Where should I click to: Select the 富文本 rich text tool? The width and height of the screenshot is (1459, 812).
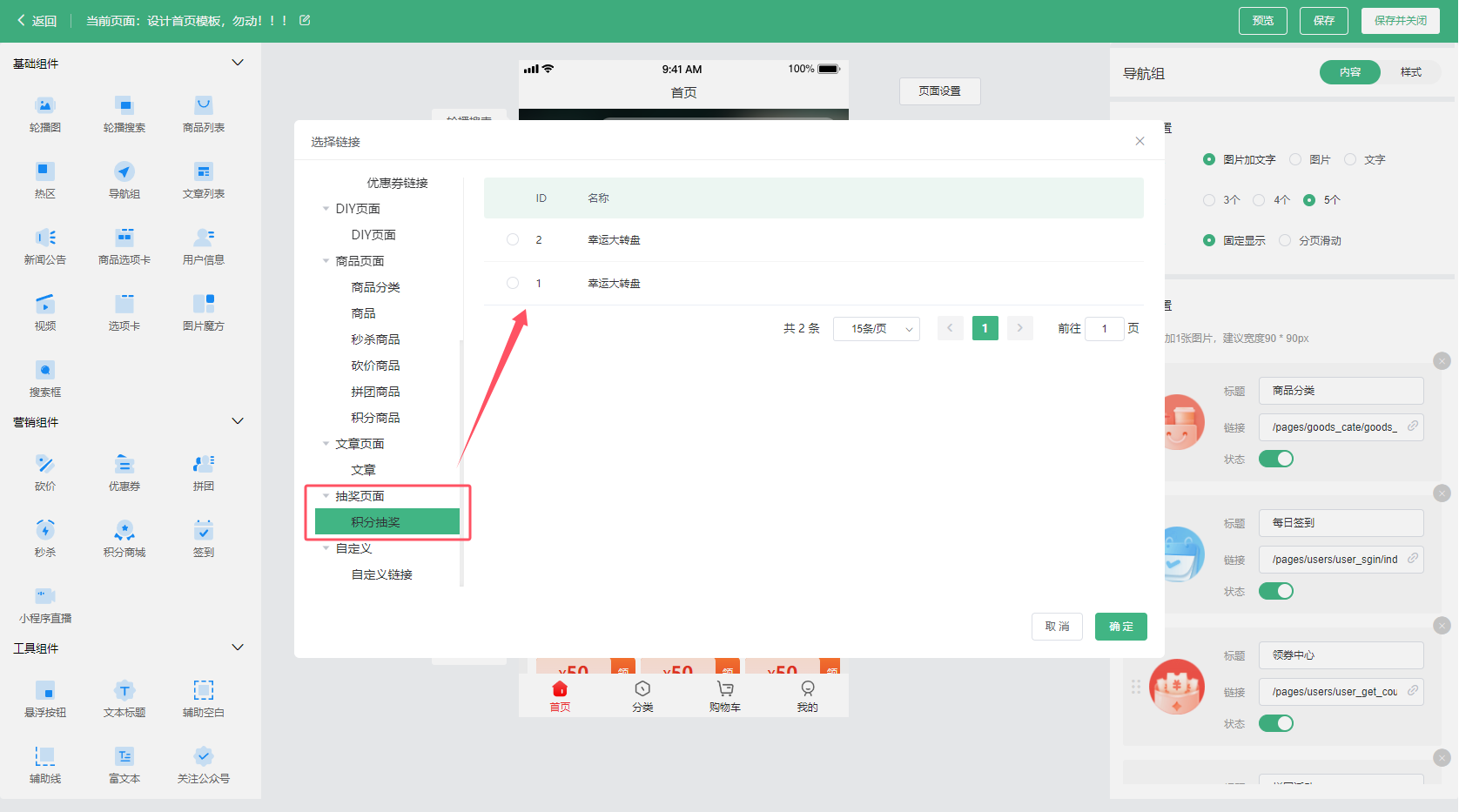click(x=124, y=765)
